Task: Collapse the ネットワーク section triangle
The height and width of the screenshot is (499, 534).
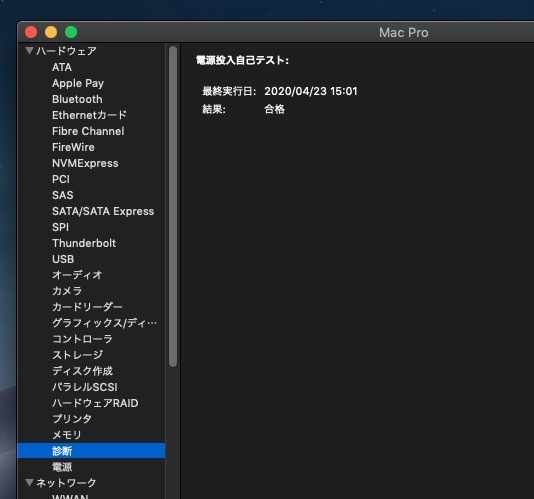Action: (29, 482)
